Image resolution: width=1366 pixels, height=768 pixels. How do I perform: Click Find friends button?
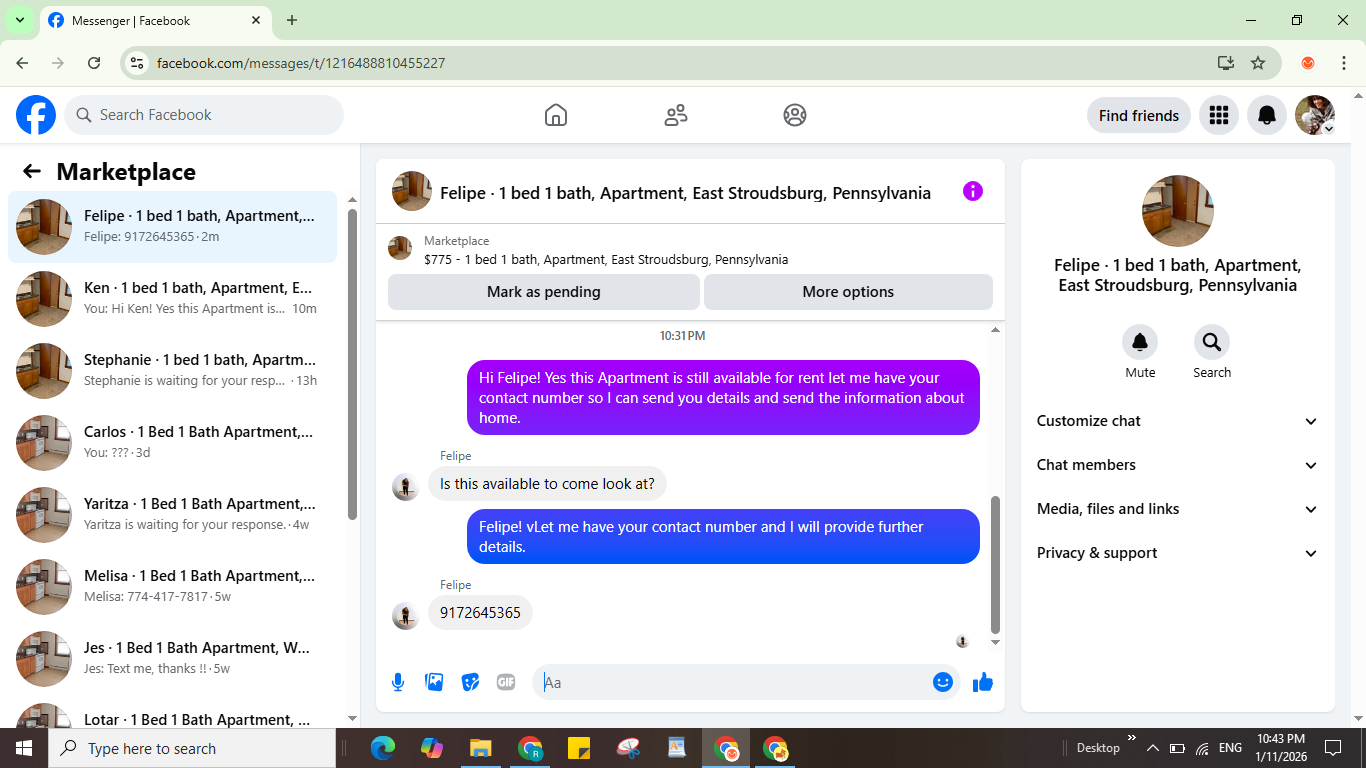pos(1139,115)
